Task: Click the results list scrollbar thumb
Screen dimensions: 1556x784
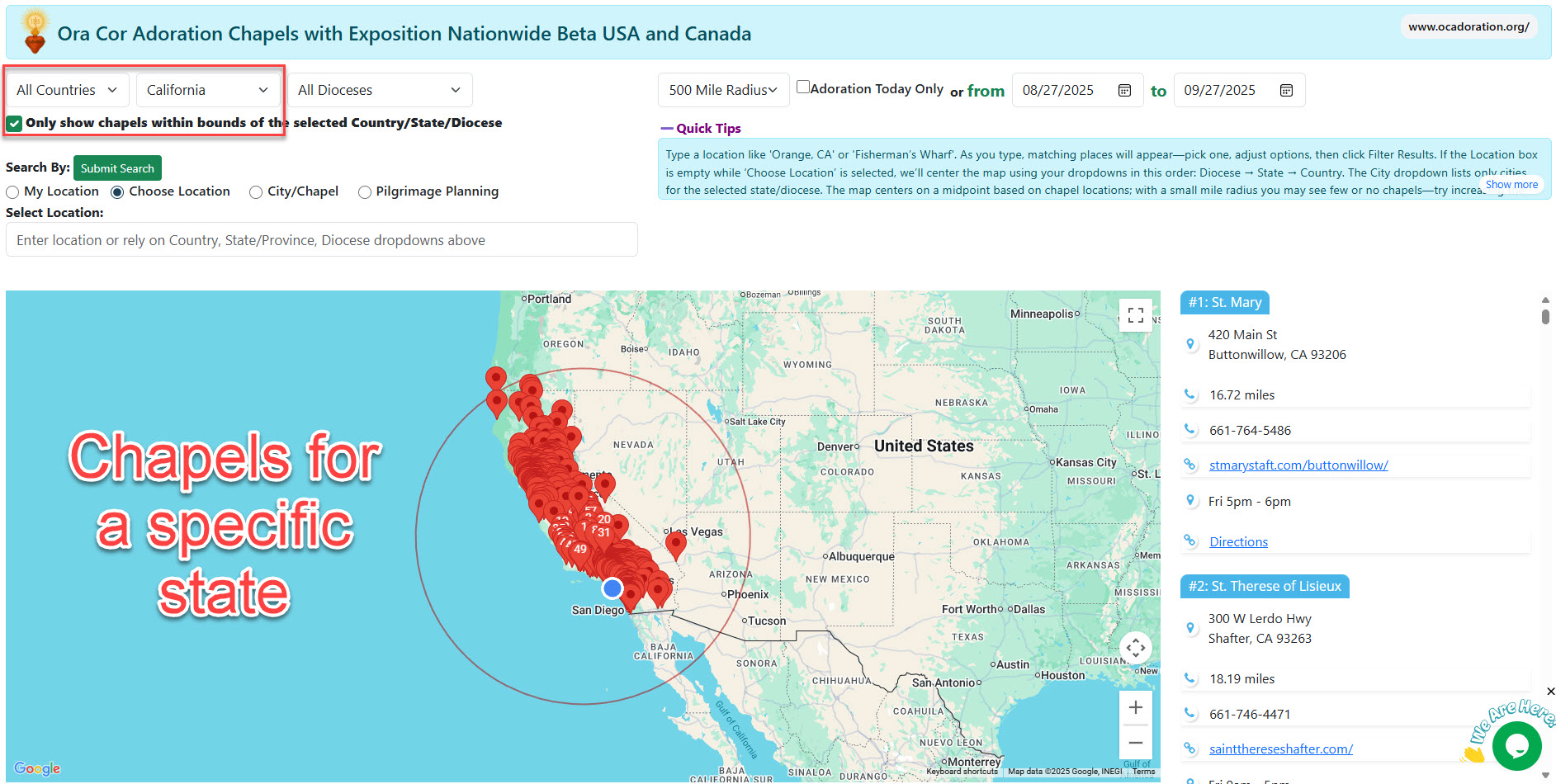Action: 1545,317
